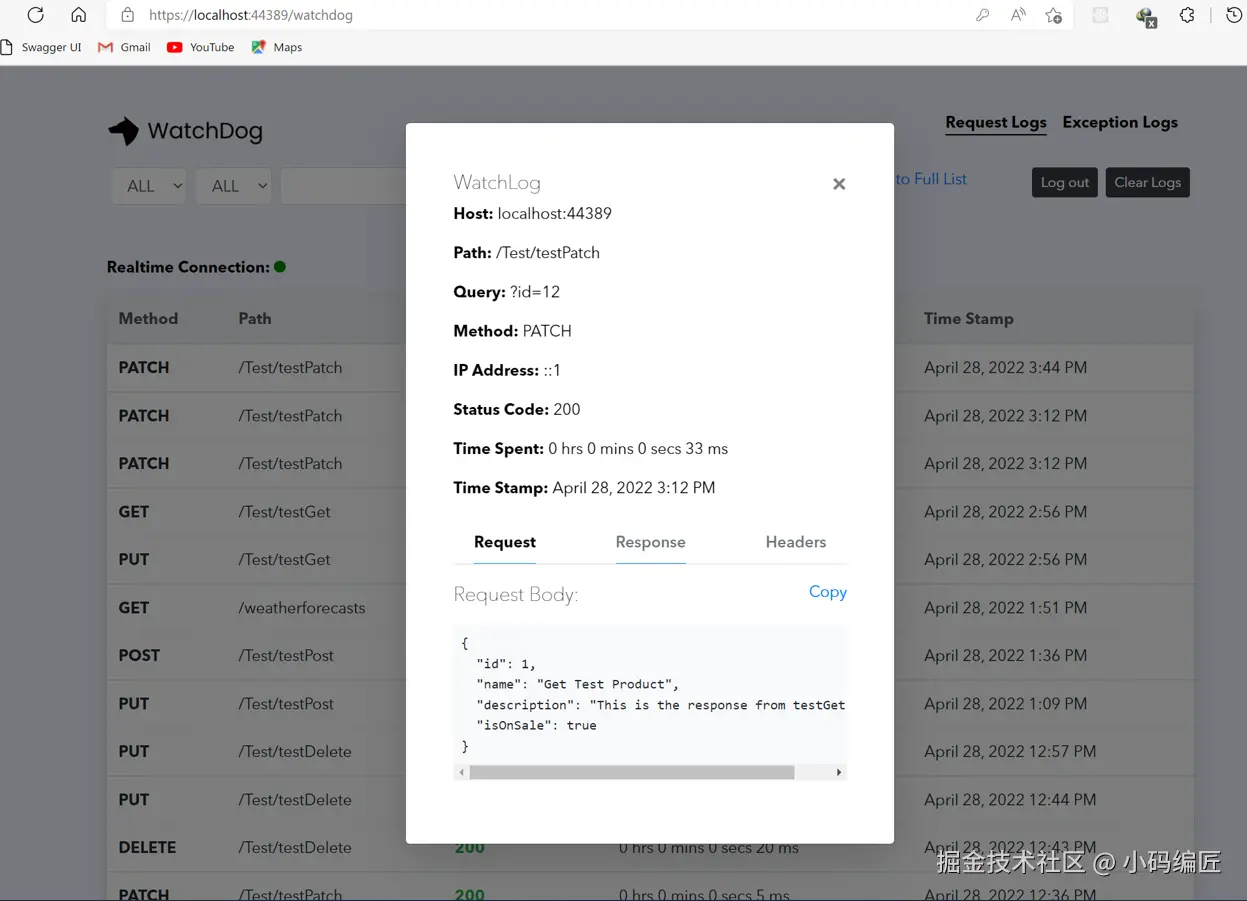Click the Clear Logs button
The image size is (1247, 901).
[x=1148, y=182]
